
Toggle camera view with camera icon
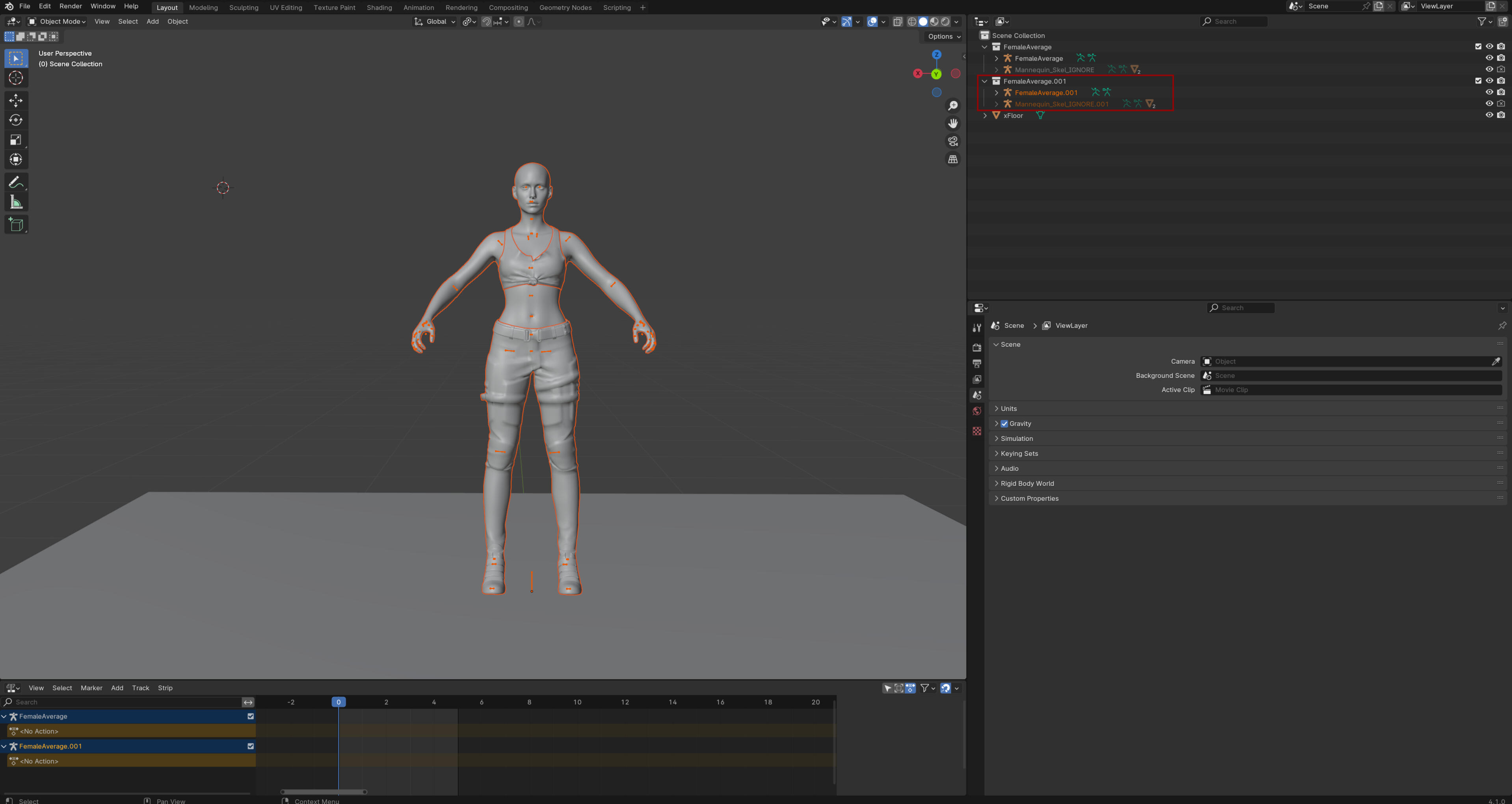[x=952, y=141]
